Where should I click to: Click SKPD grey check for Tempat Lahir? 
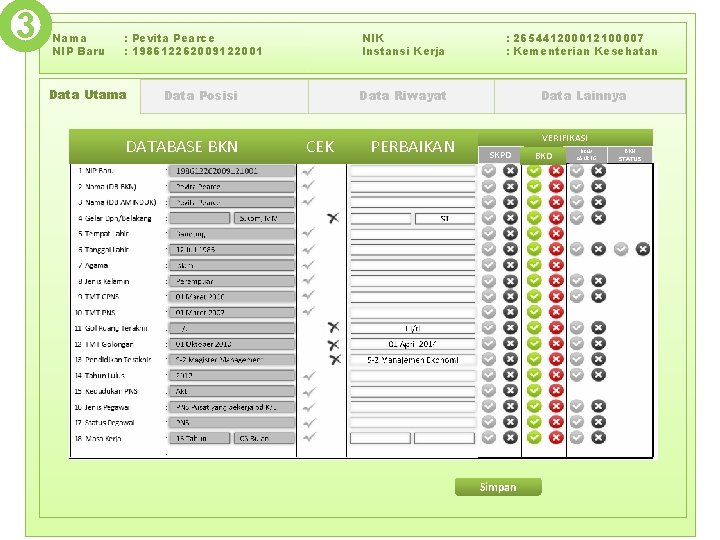[489, 233]
